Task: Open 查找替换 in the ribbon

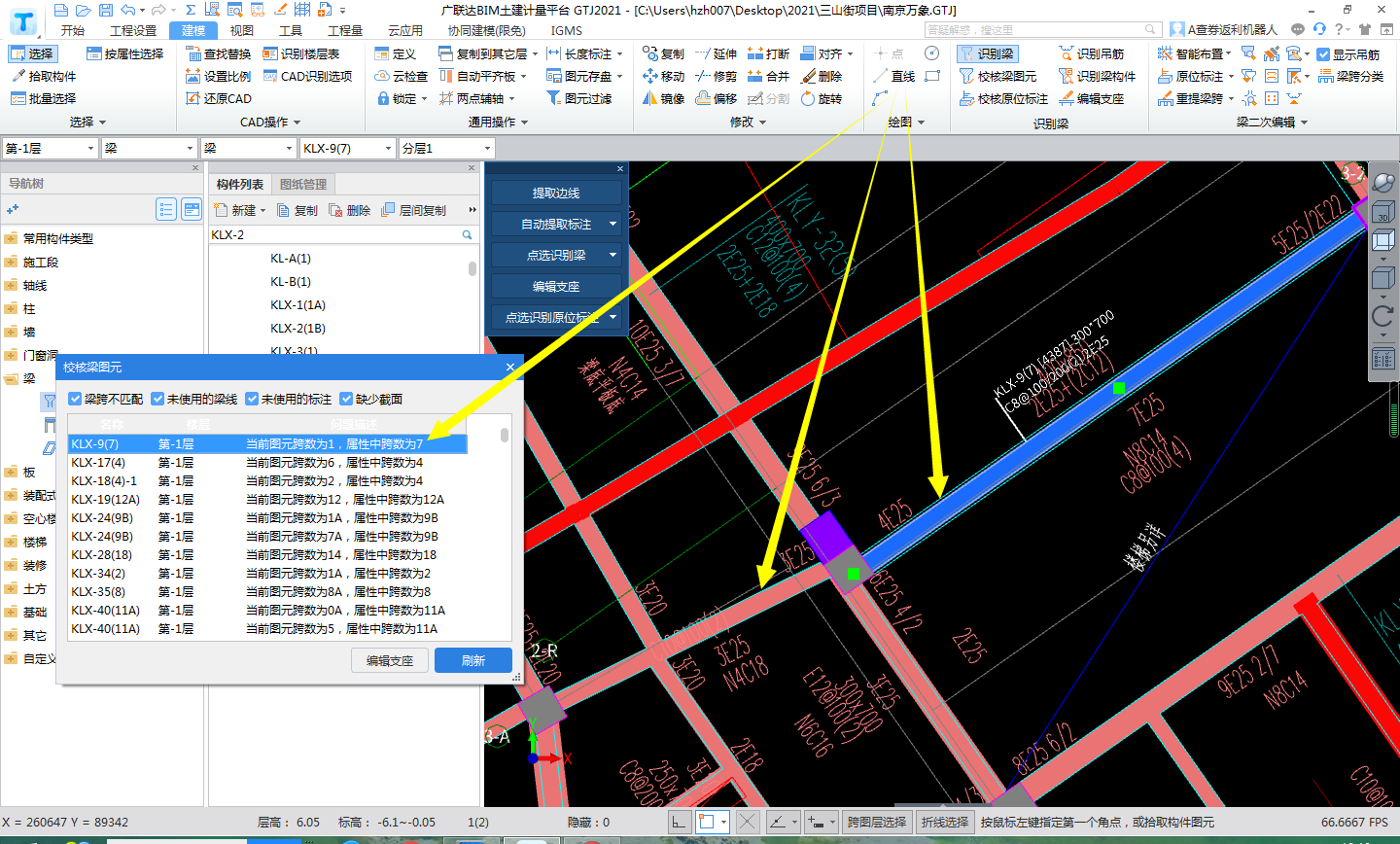Action: pyautogui.click(x=219, y=53)
